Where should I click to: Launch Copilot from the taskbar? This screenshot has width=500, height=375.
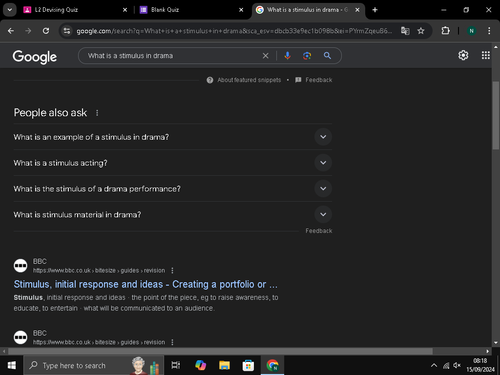click(x=200, y=365)
